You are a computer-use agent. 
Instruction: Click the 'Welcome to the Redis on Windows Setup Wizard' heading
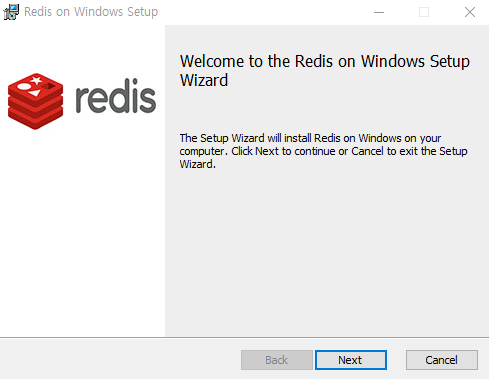pyautogui.click(x=325, y=71)
